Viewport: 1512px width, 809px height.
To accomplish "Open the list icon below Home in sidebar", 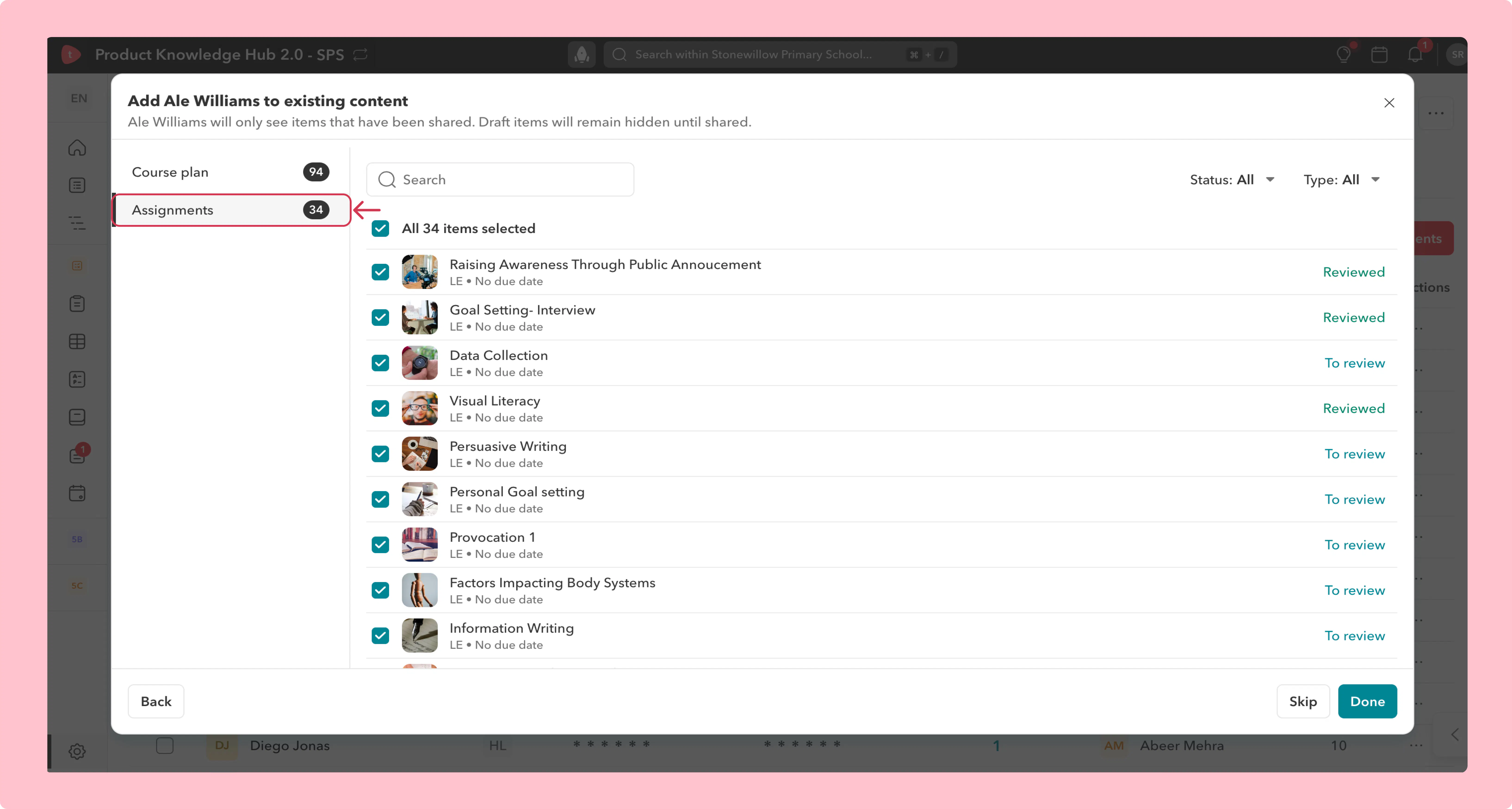I will pyautogui.click(x=77, y=186).
